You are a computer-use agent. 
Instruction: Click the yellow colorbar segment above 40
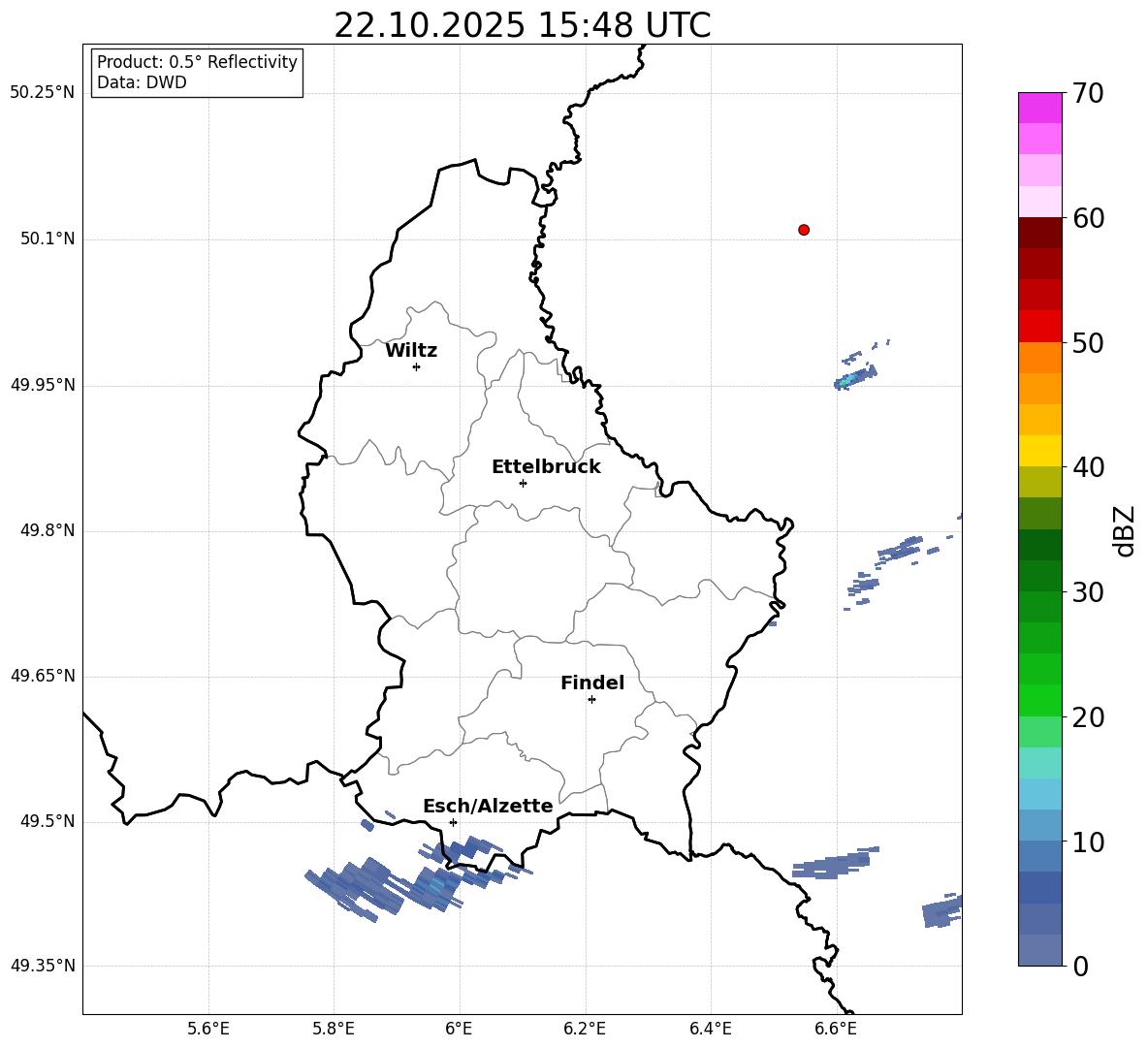1039,451
